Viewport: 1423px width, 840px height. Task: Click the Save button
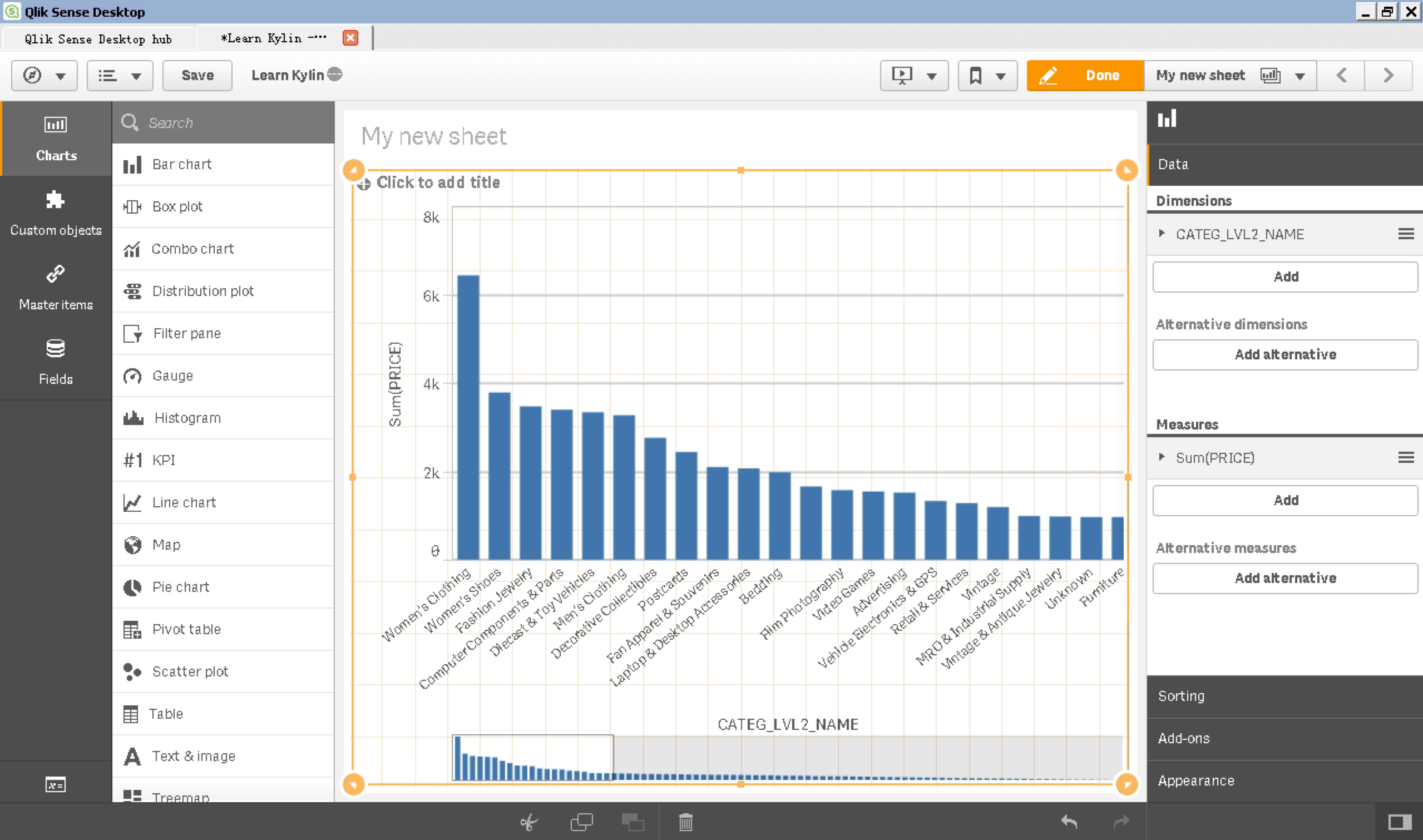pos(196,74)
